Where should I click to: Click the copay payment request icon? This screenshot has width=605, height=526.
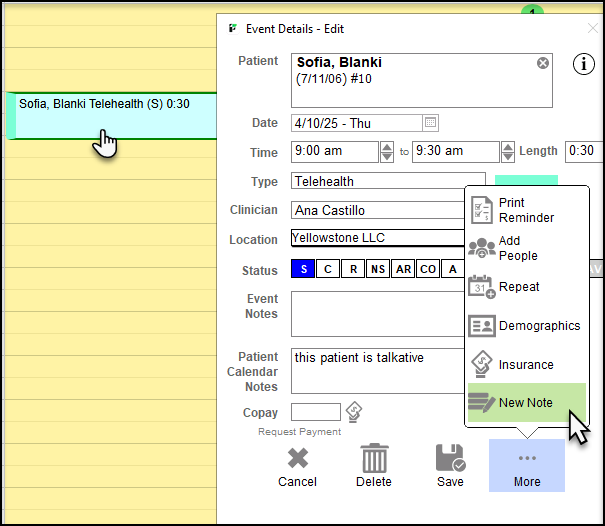point(354,412)
